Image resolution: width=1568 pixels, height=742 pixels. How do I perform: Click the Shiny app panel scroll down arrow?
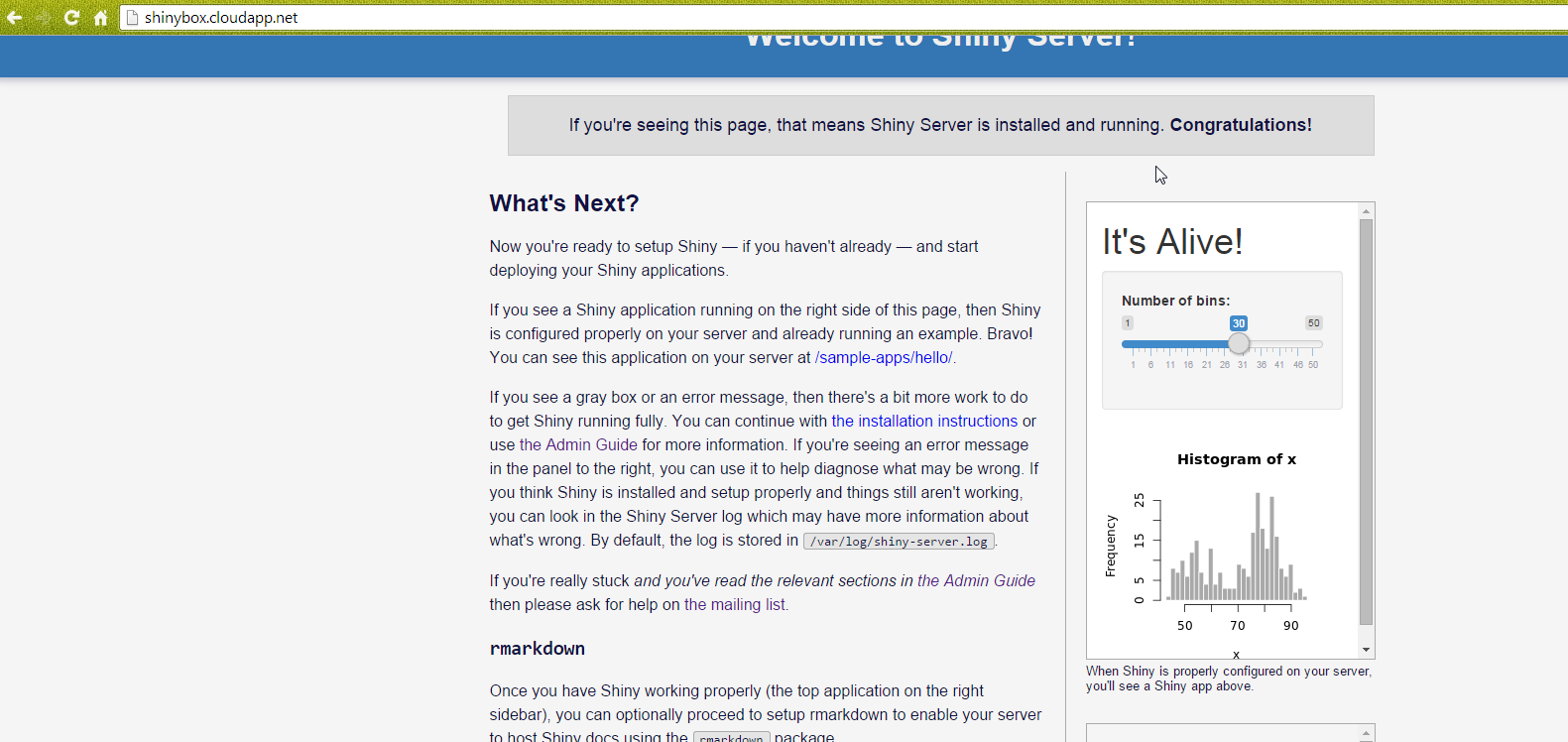(x=1366, y=650)
